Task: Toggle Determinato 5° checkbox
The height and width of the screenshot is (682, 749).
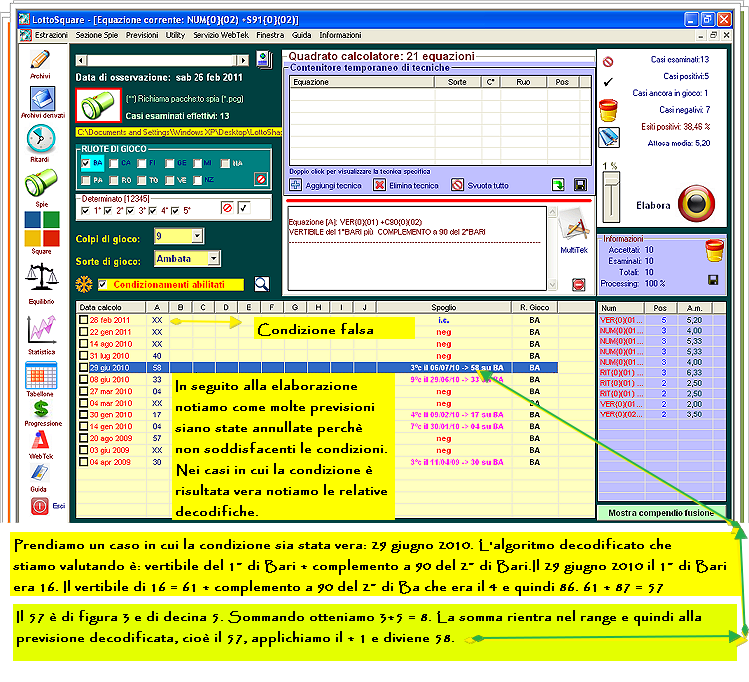Action: pyautogui.click(x=175, y=211)
